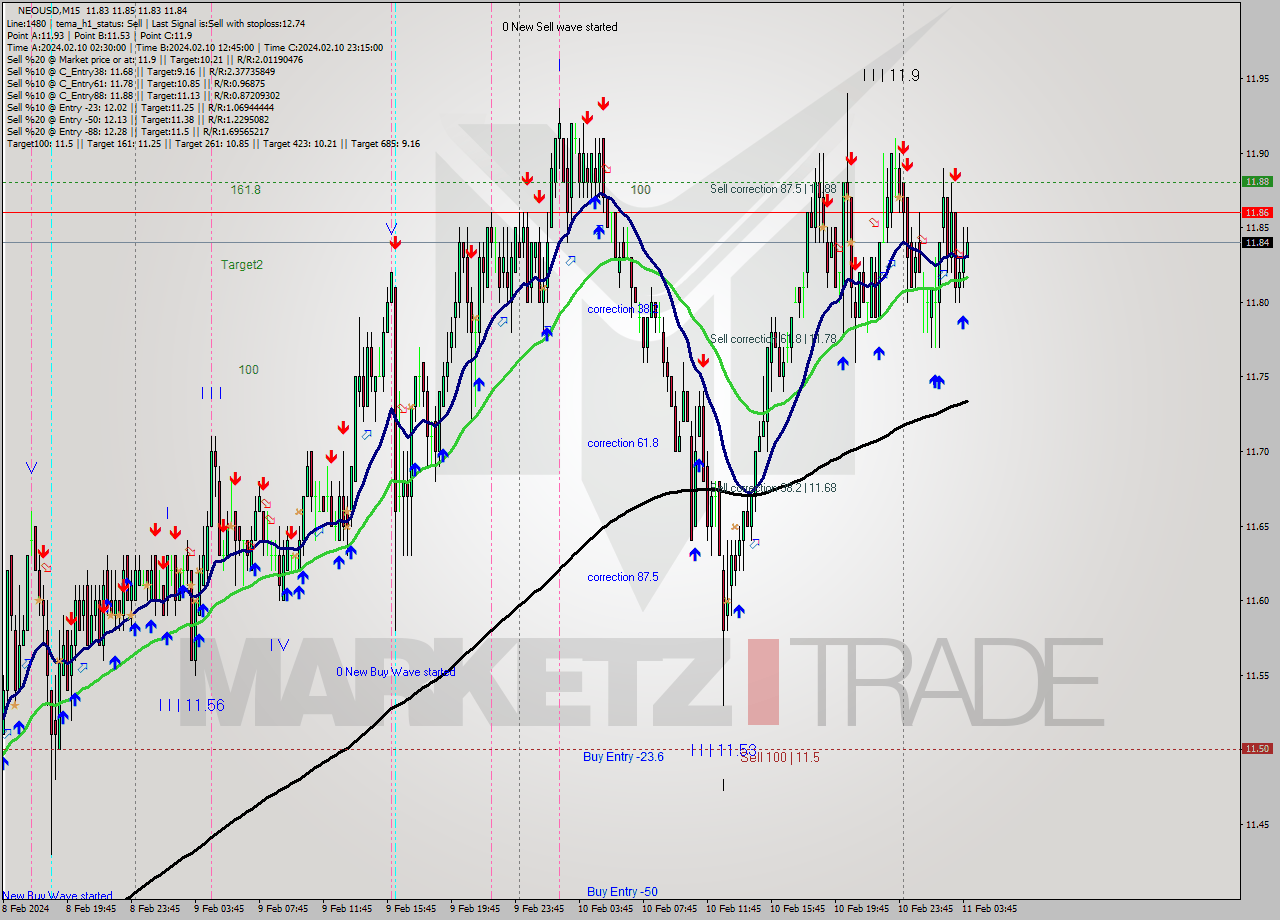
Task: Select the 'Sell correction 61.8 | 11.78' label
Action: click(x=773, y=339)
